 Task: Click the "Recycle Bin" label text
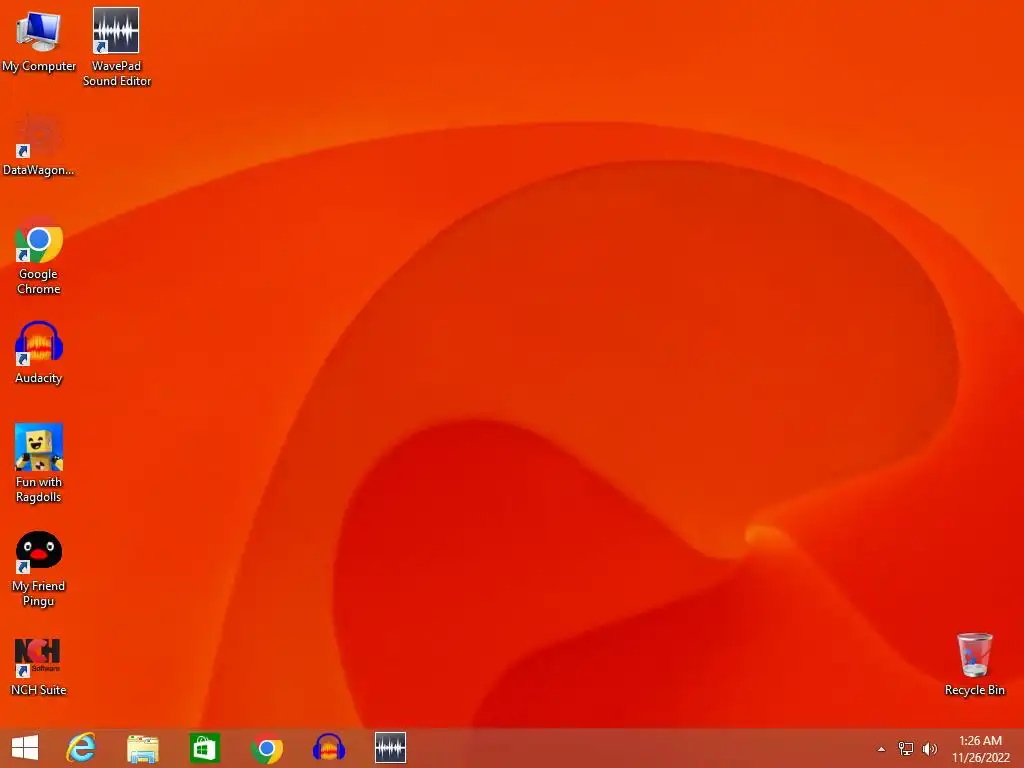974,690
